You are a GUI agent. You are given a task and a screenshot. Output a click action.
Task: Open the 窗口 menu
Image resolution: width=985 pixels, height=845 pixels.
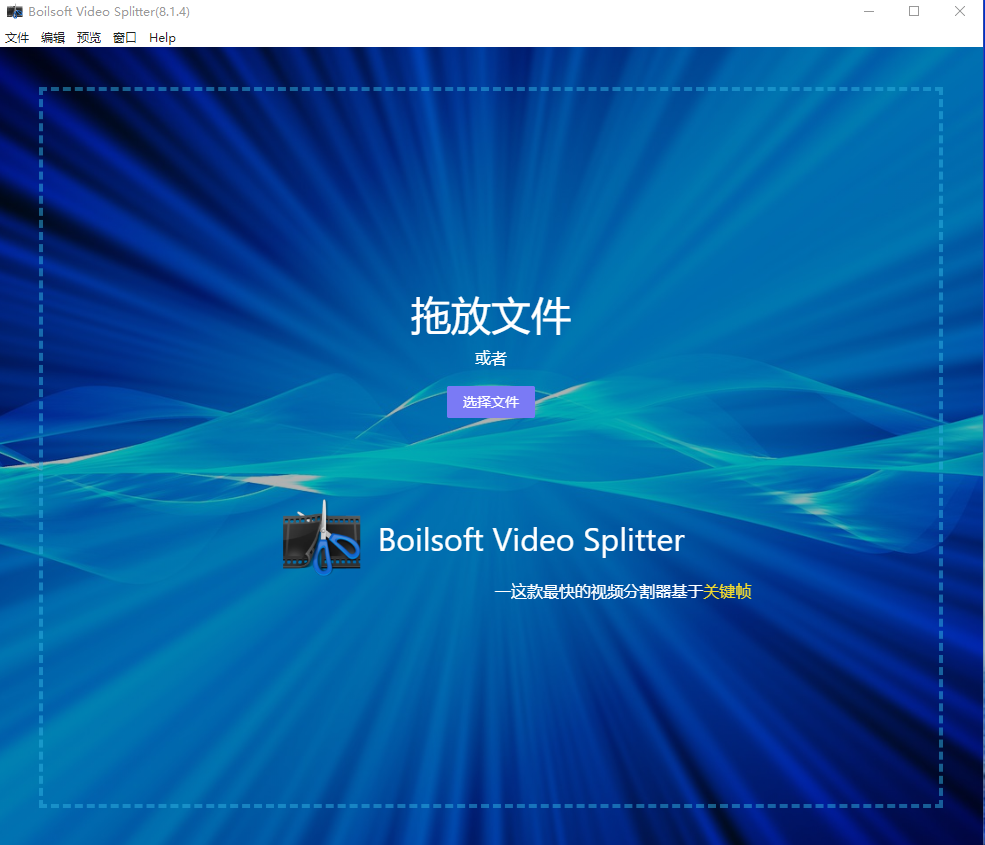125,38
